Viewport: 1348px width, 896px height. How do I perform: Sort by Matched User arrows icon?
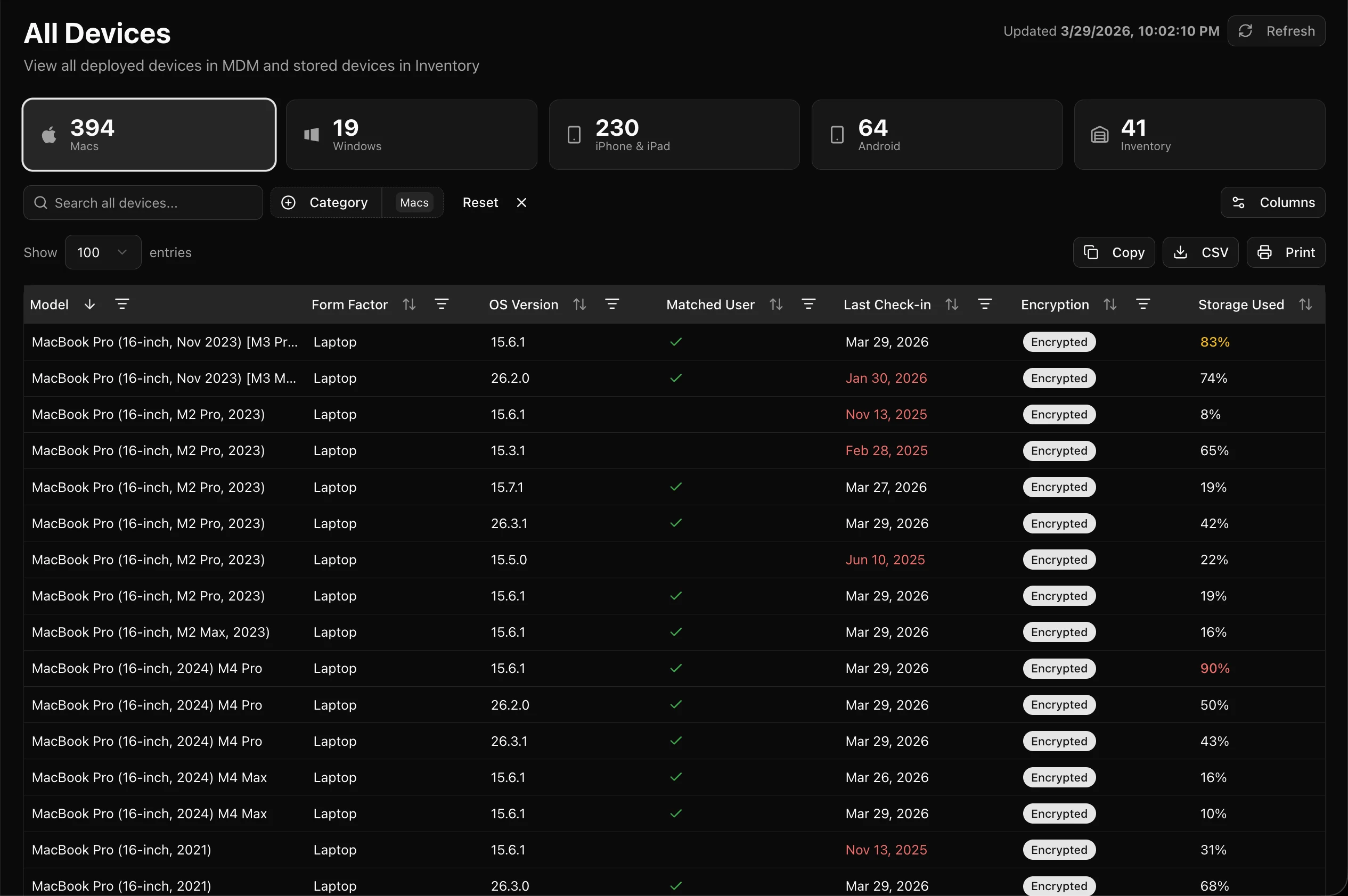(x=776, y=305)
